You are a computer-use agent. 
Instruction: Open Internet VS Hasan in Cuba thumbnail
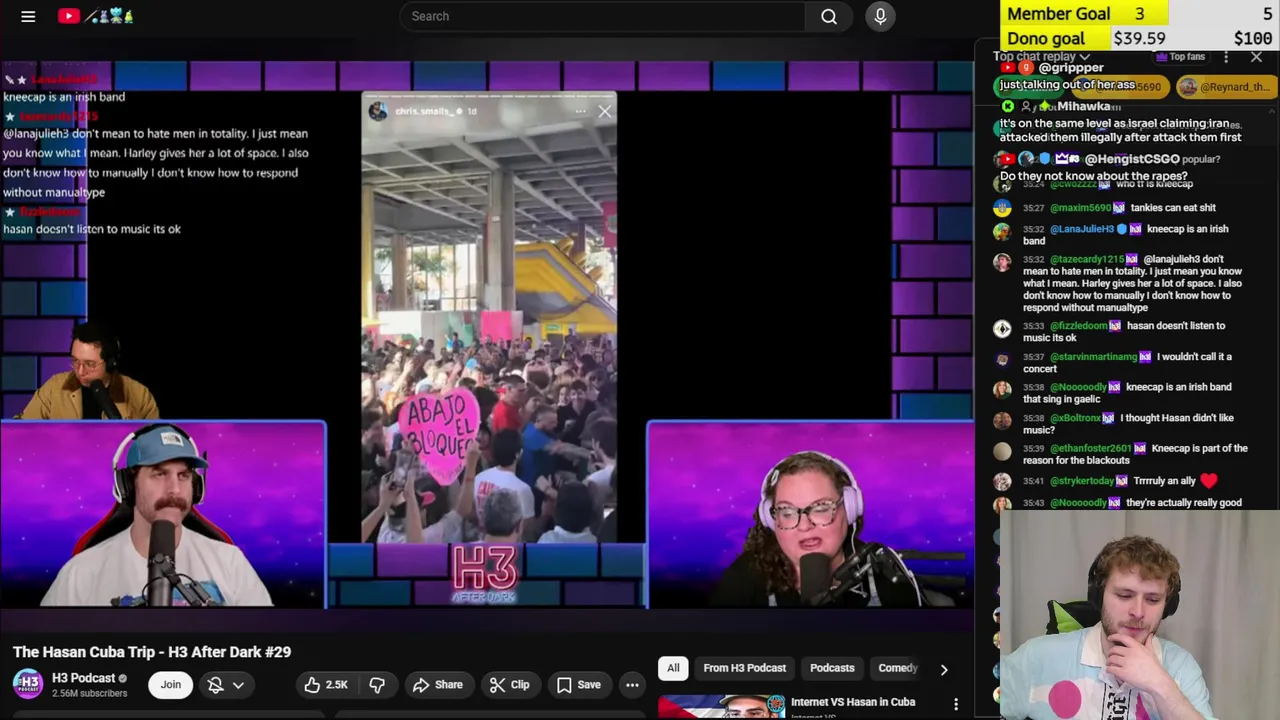point(721,707)
